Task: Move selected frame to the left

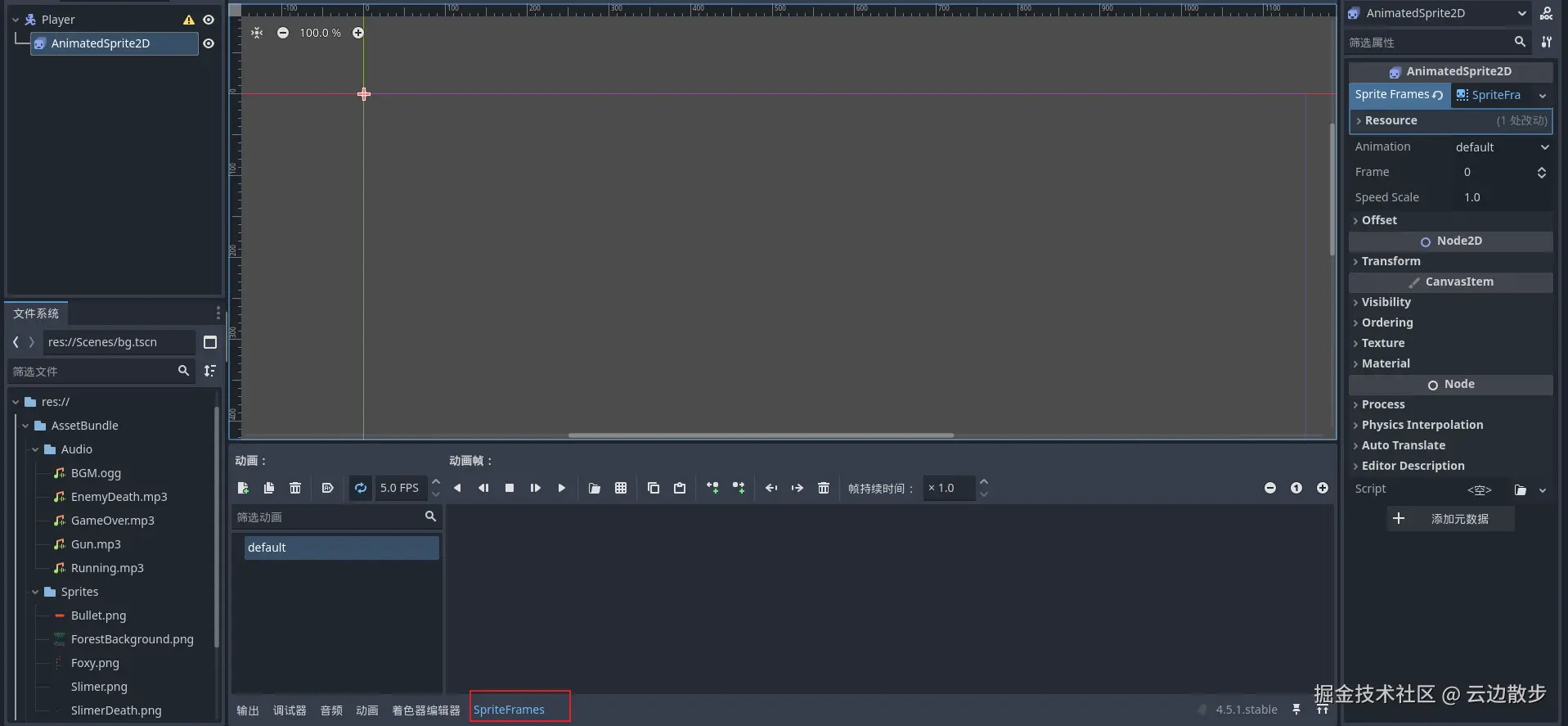Action: [771, 488]
